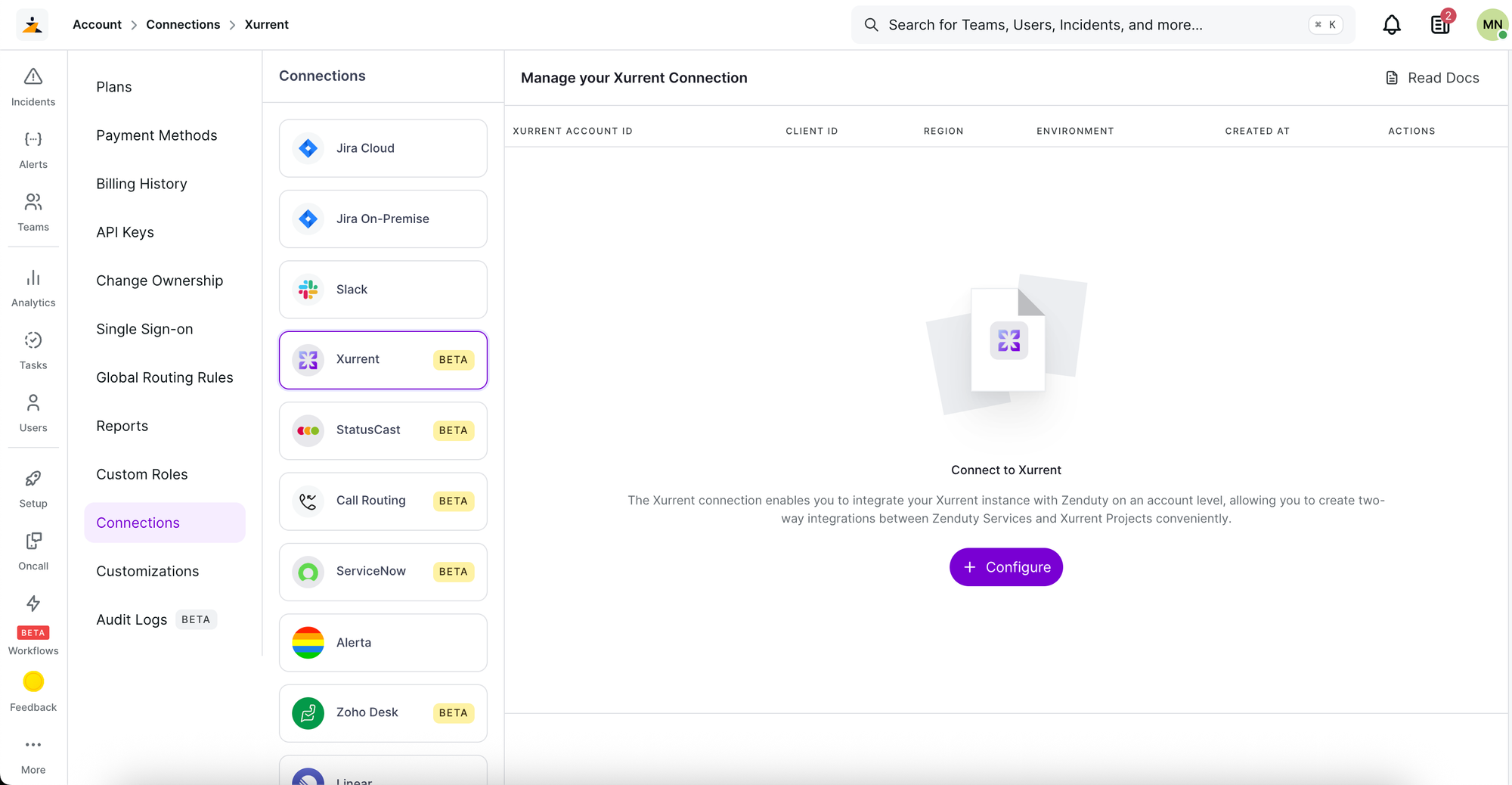Click the Client ID column header

812,131
